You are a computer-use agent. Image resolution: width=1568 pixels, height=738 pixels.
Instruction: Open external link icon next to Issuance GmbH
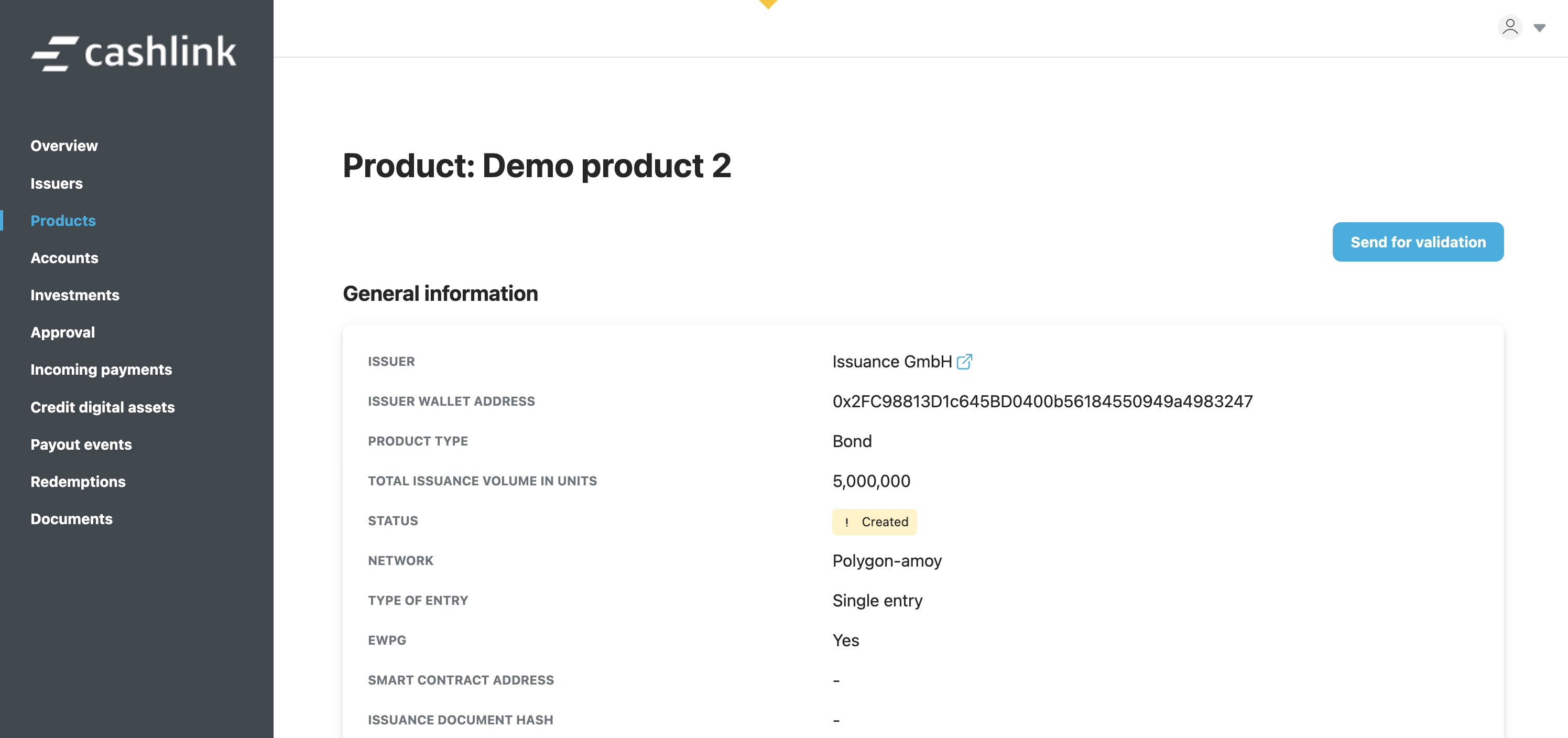tap(964, 362)
